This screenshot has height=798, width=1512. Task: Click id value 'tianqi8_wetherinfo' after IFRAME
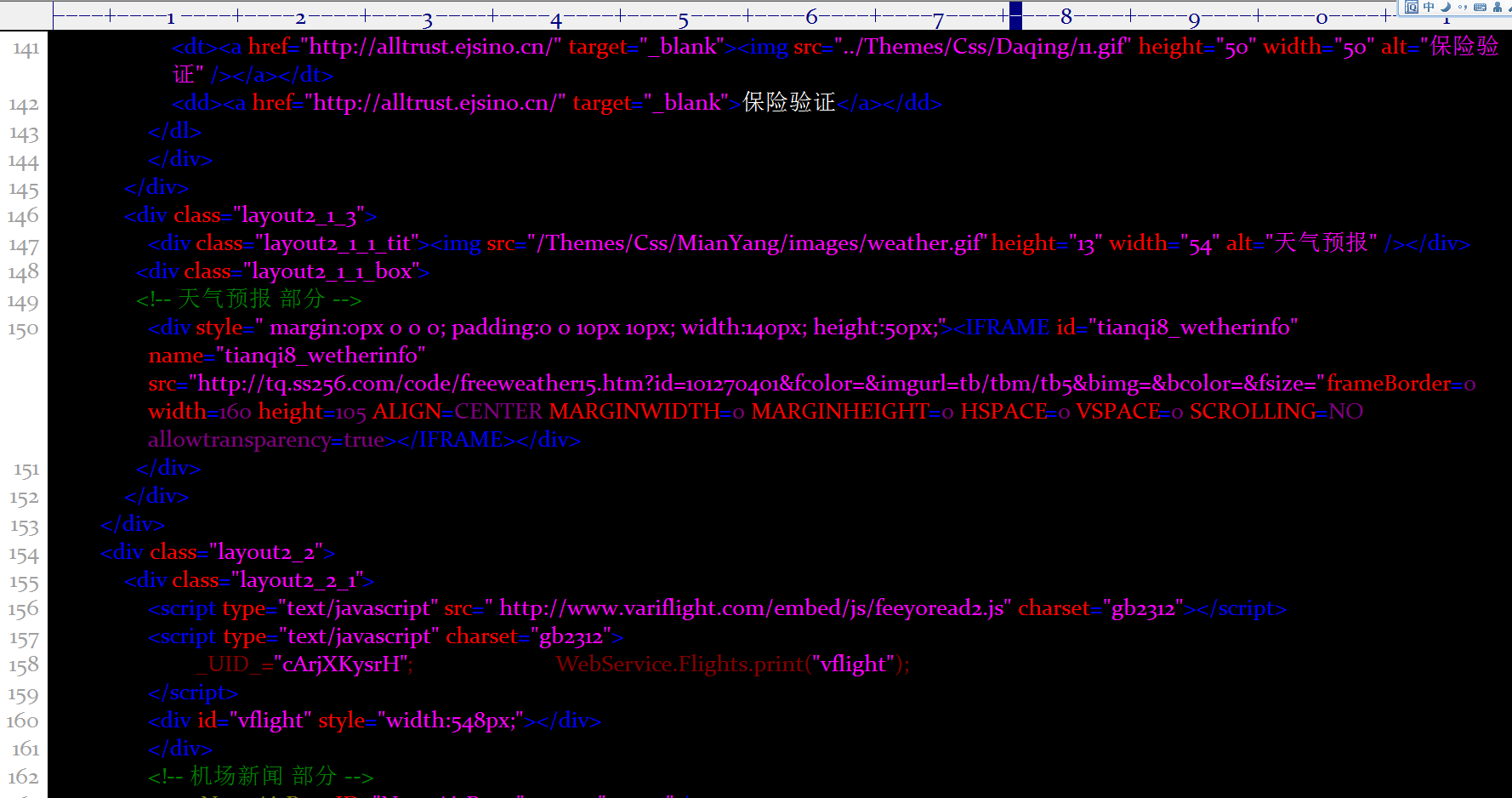(x=1193, y=328)
